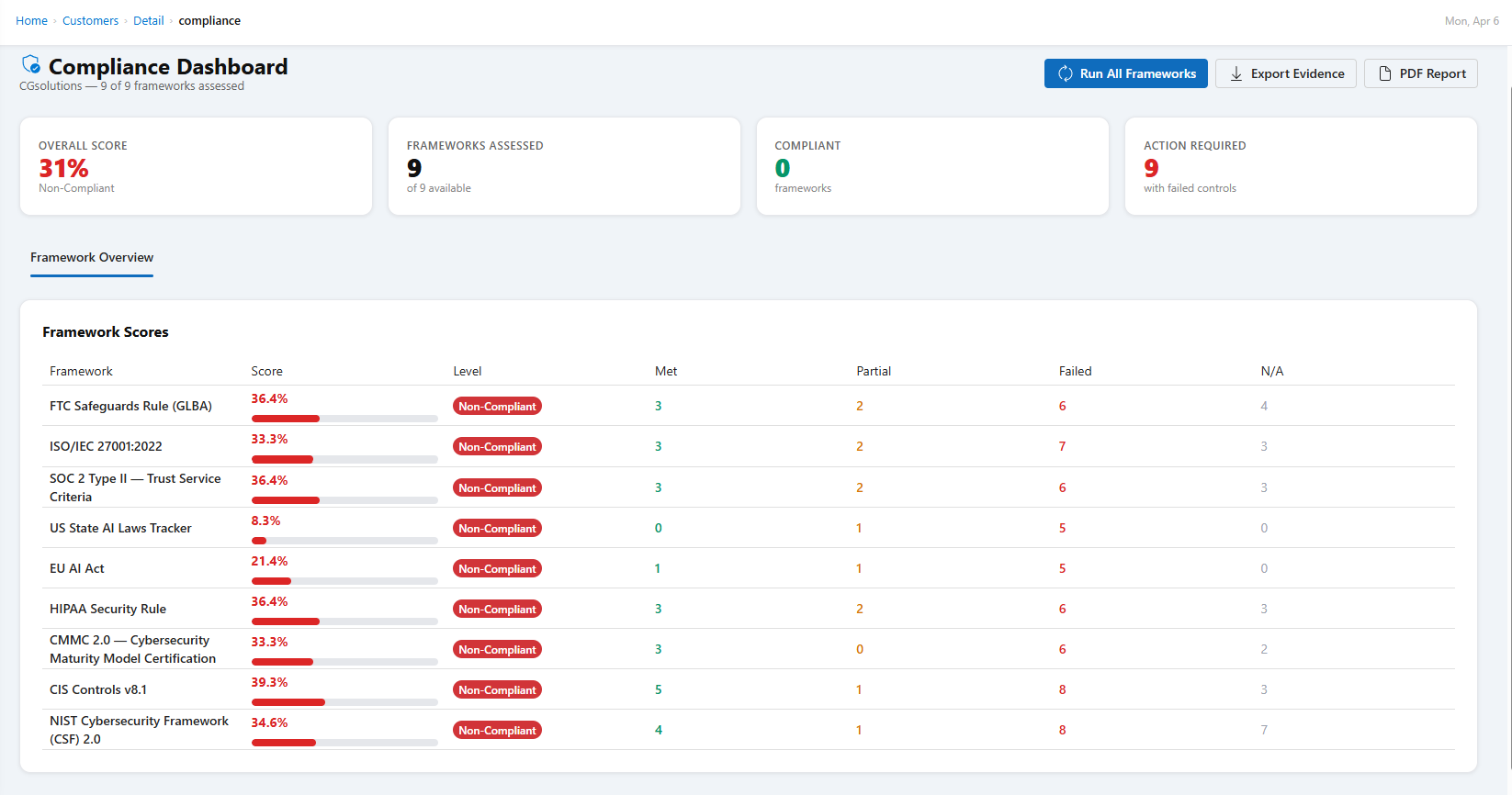Viewport: 1512px width, 795px height.
Task: Click Export Evidence button
Action: (x=1286, y=73)
